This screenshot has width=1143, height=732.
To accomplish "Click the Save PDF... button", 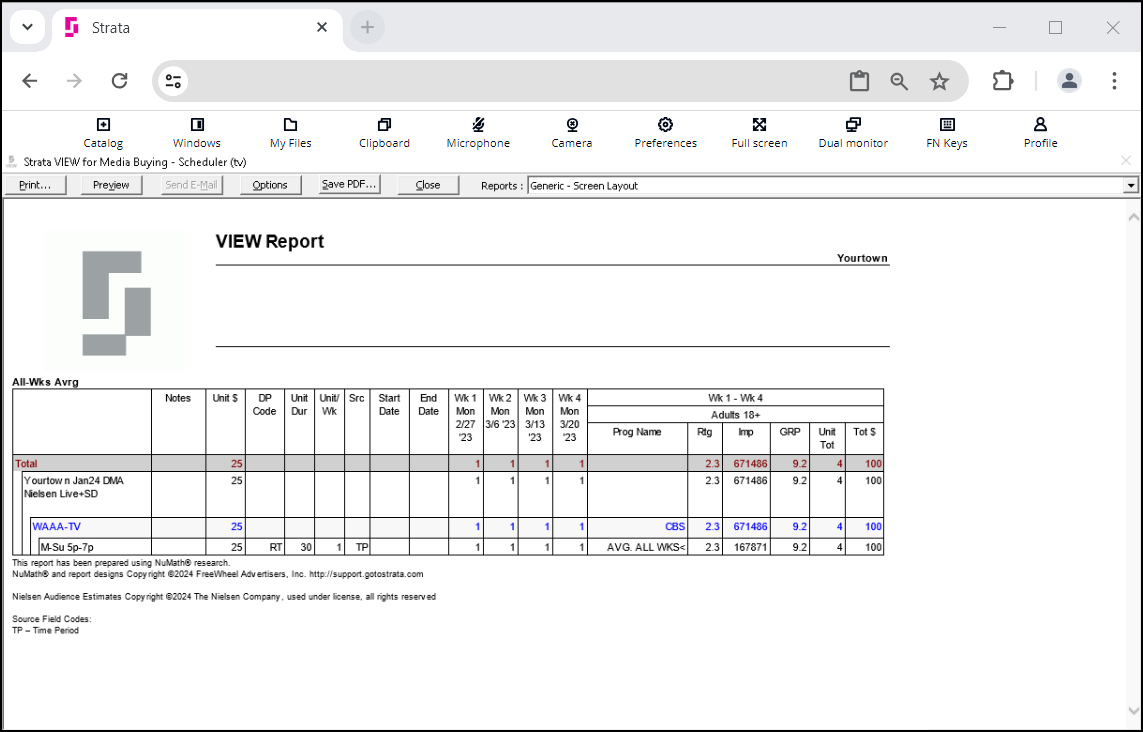I will point(348,185).
